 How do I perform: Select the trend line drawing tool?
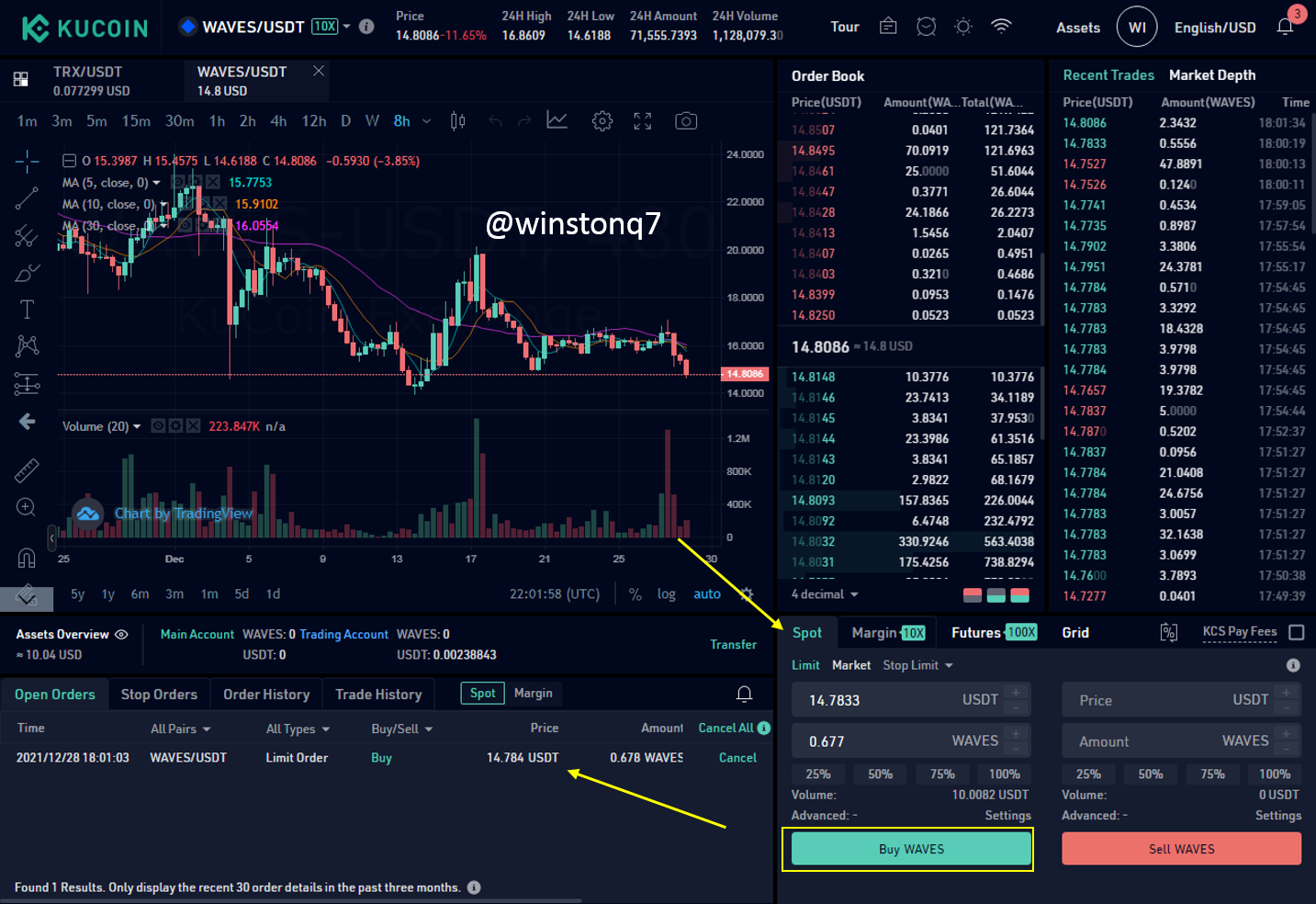tap(27, 198)
